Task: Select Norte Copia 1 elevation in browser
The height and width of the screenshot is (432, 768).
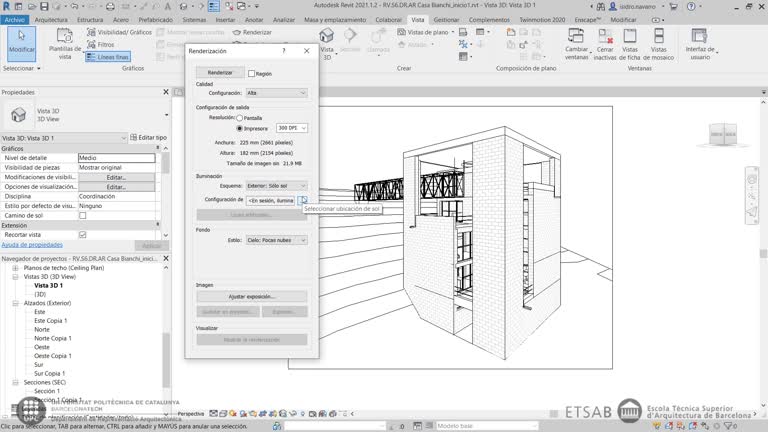Action: (x=53, y=338)
